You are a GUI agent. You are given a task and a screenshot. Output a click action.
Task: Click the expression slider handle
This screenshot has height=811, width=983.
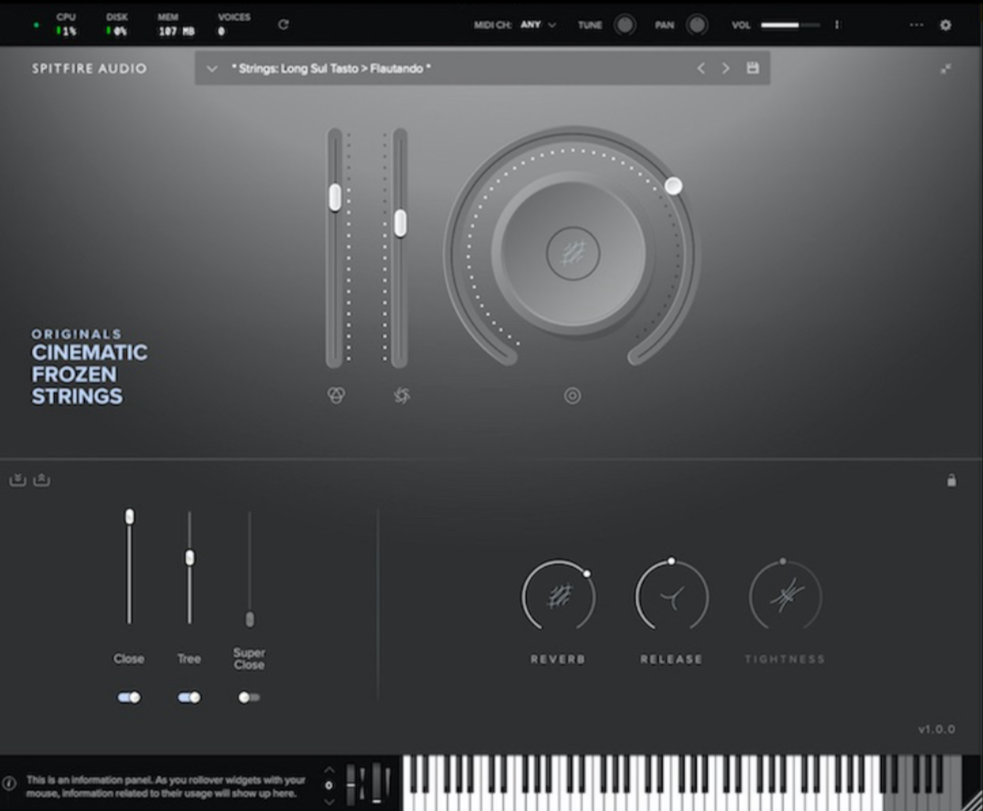(335, 197)
